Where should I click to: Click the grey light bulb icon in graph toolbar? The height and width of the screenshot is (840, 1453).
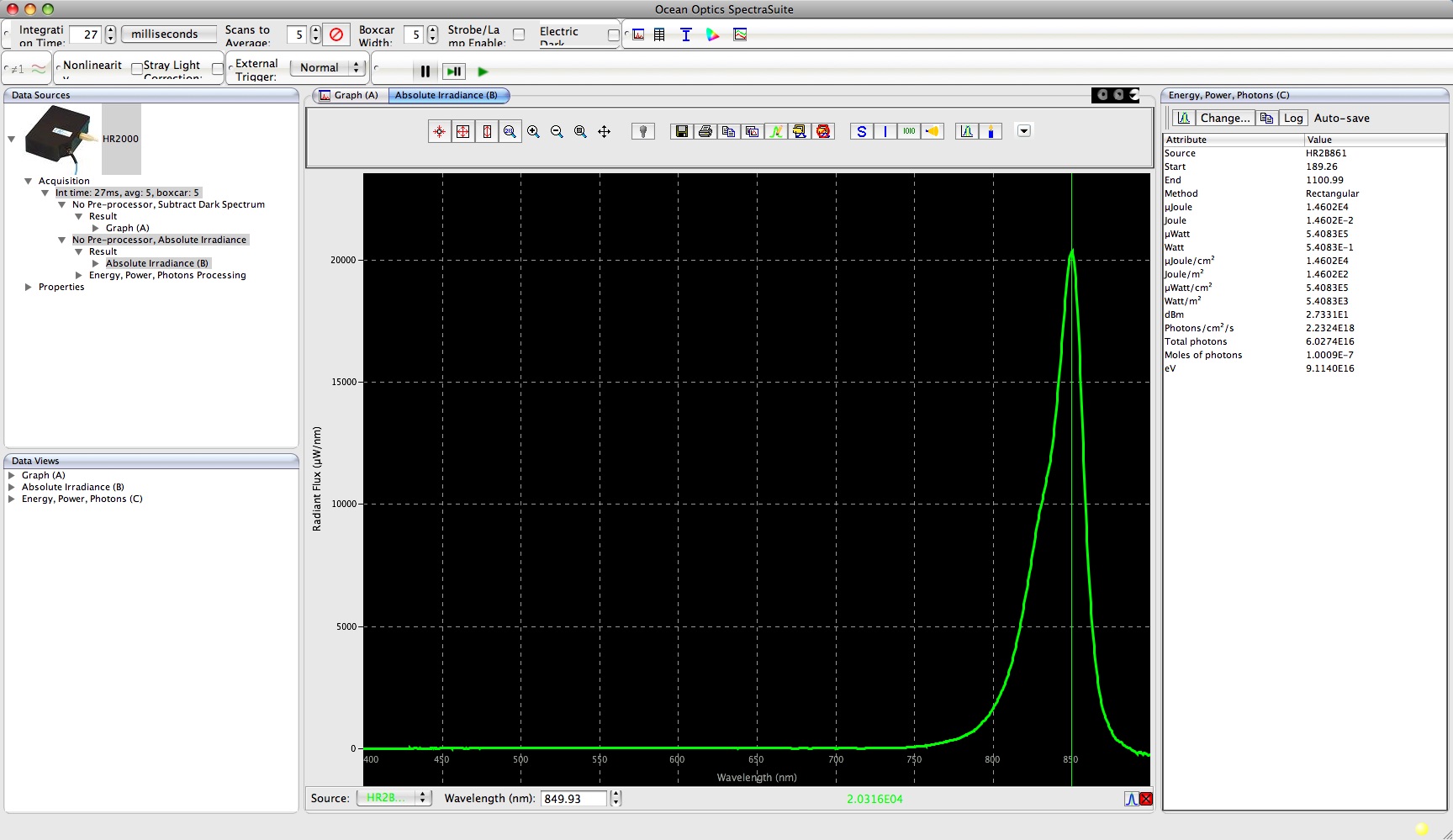click(x=643, y=131)
